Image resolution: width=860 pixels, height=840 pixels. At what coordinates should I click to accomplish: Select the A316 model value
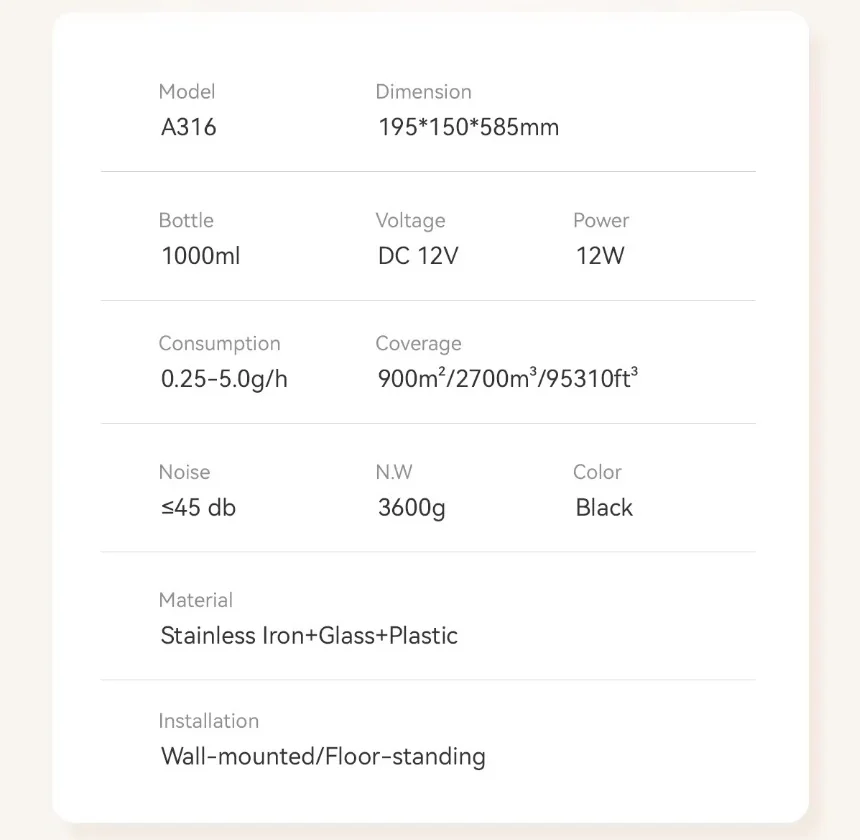(189, 128)
